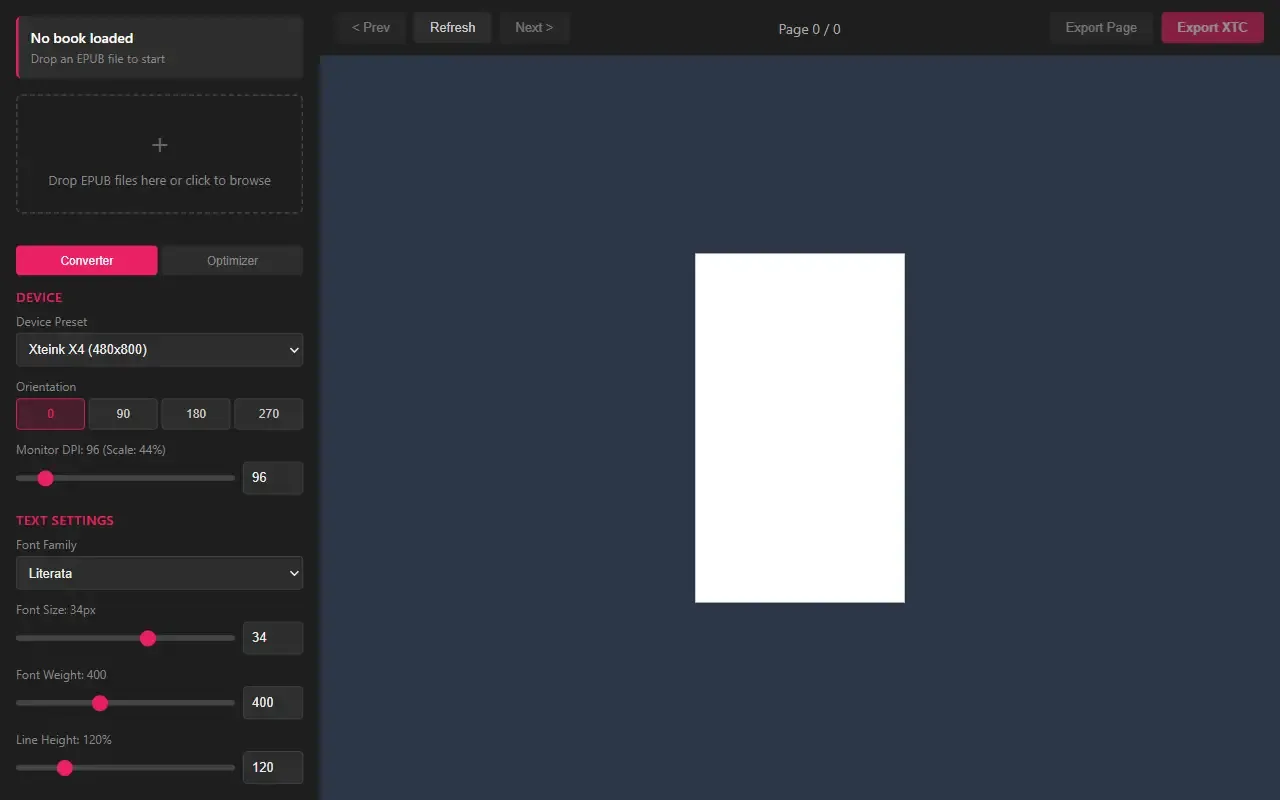Click the 'Page 0 / 0' indicator
Screen dimensions: 1280x800
(x=809, y=29)
